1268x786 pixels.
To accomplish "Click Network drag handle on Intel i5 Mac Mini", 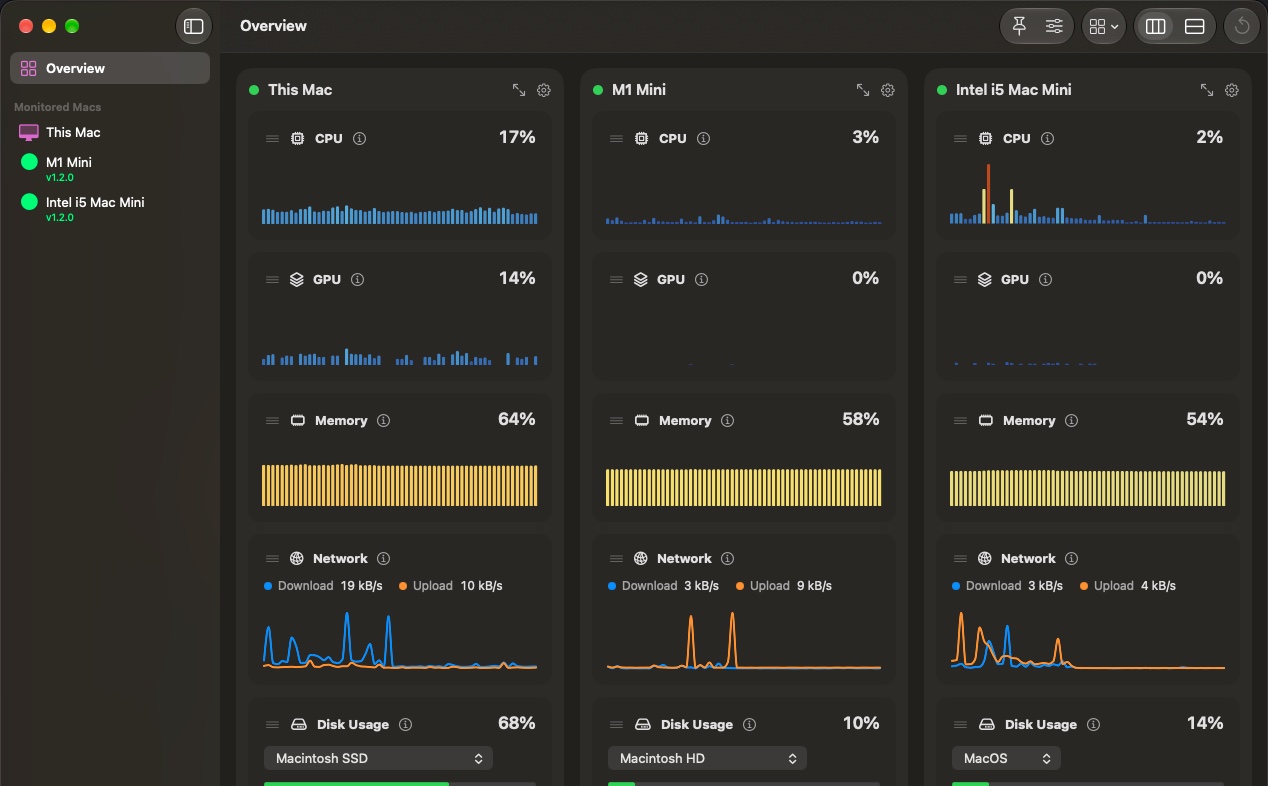I will pos(960,559).
